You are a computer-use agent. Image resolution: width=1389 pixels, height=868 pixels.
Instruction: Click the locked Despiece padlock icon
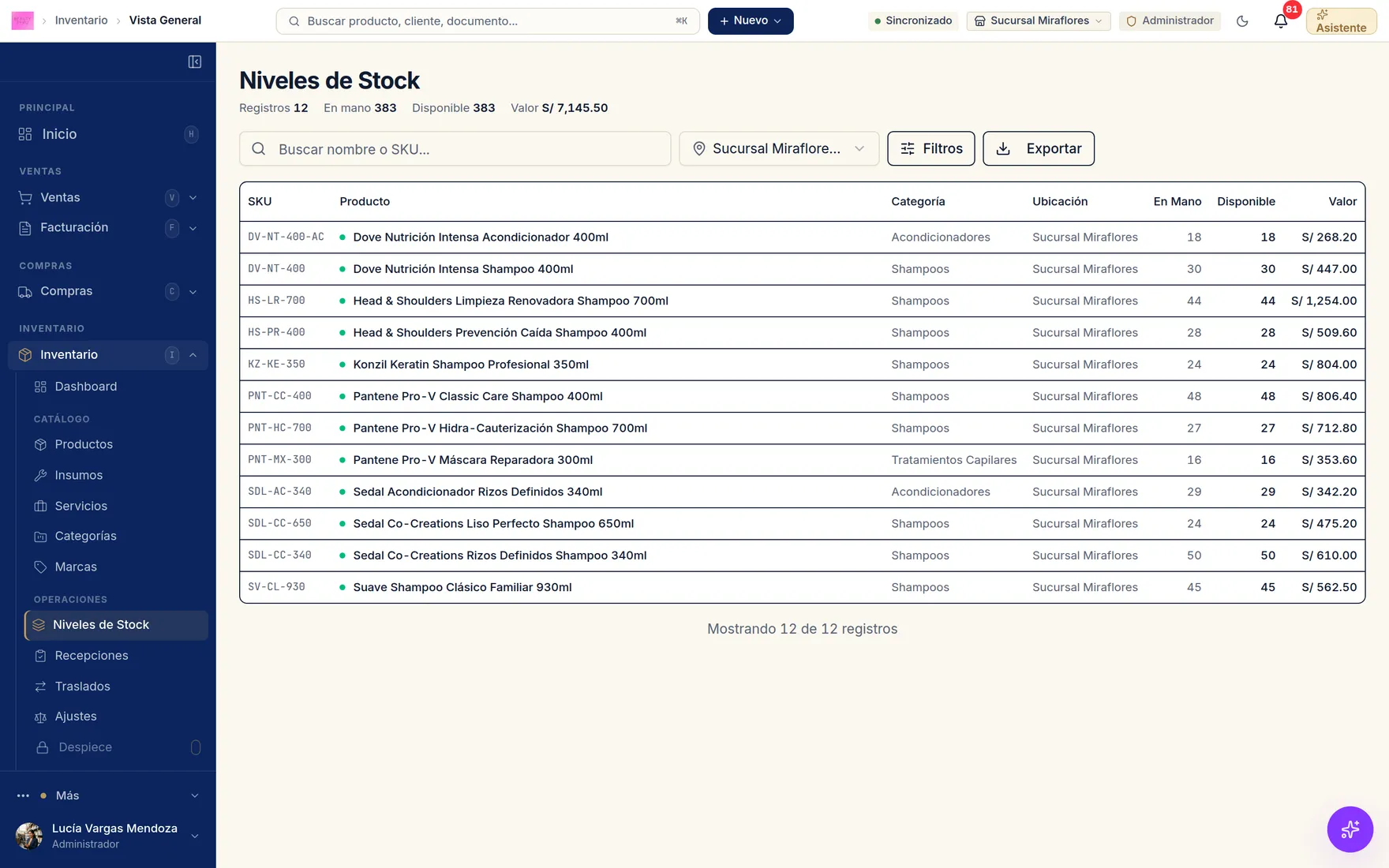click(43, 747)
